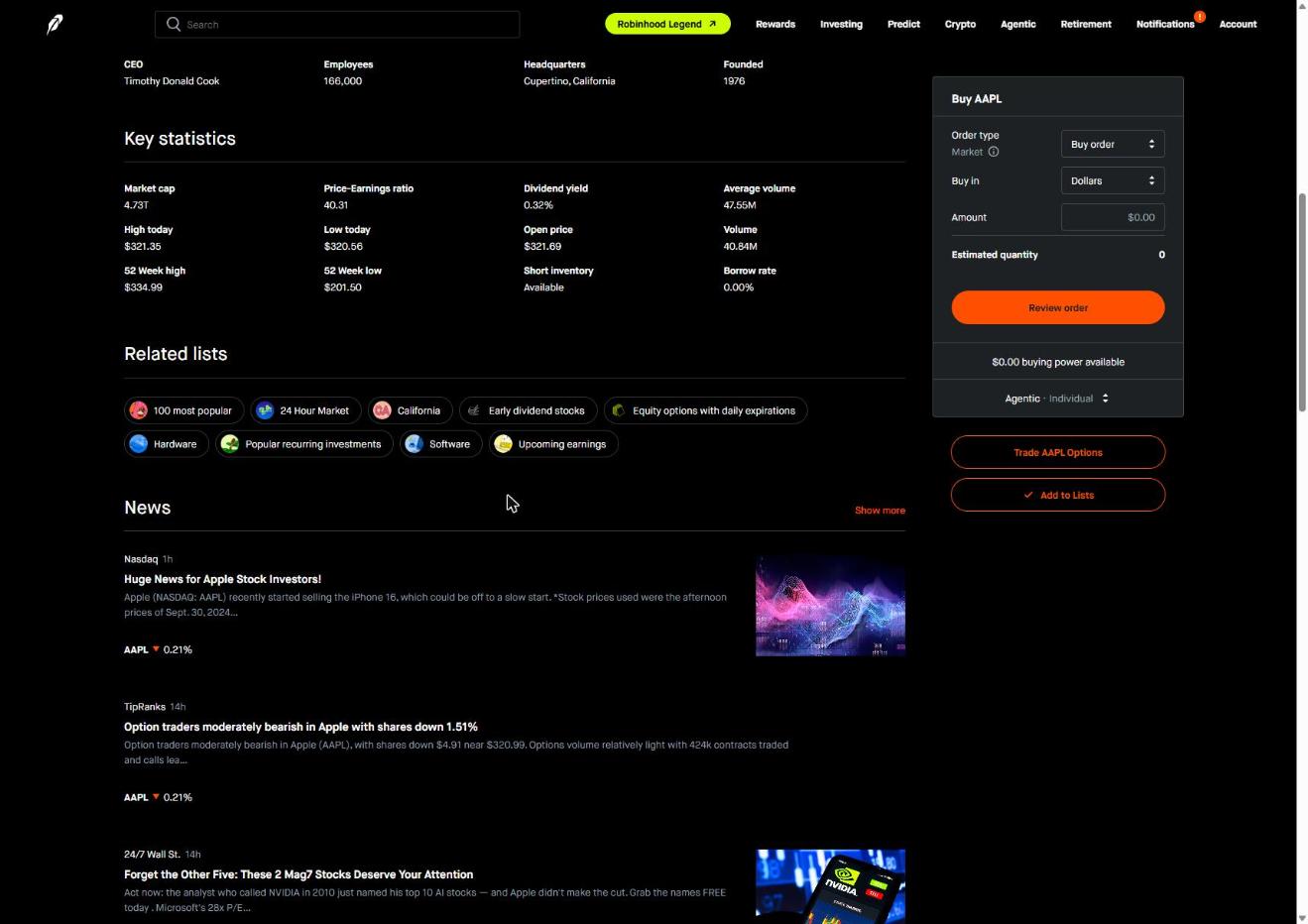Click AAPL ticker under the TipRanks article
The width and height of the screenshot is (1308, 924).
[136, 797]
